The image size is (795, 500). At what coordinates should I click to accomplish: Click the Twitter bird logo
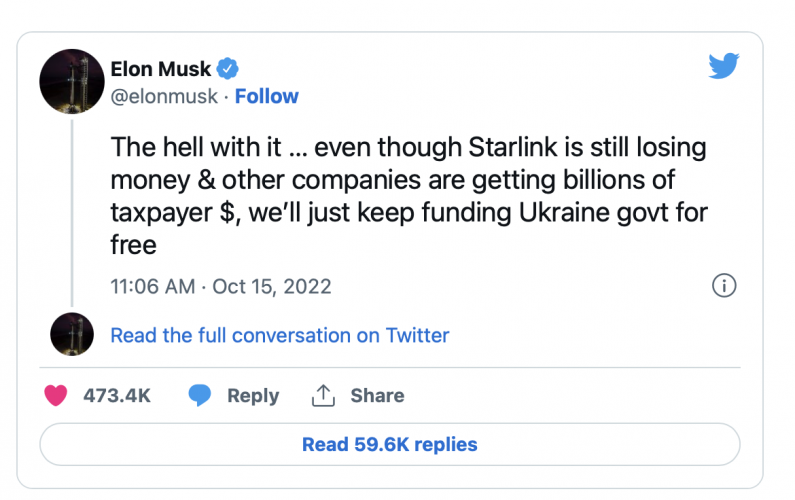(723, 65)
